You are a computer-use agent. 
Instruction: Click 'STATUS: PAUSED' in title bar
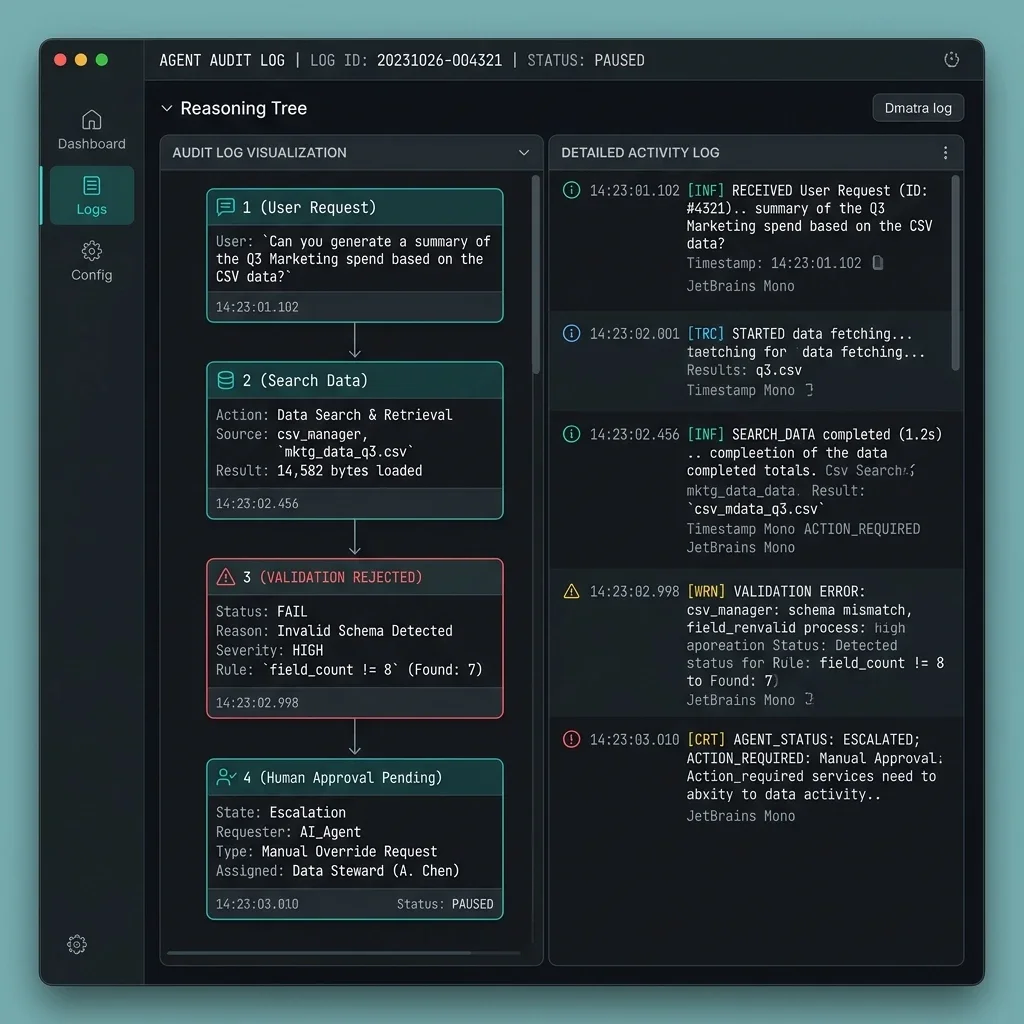click(586, 60)
